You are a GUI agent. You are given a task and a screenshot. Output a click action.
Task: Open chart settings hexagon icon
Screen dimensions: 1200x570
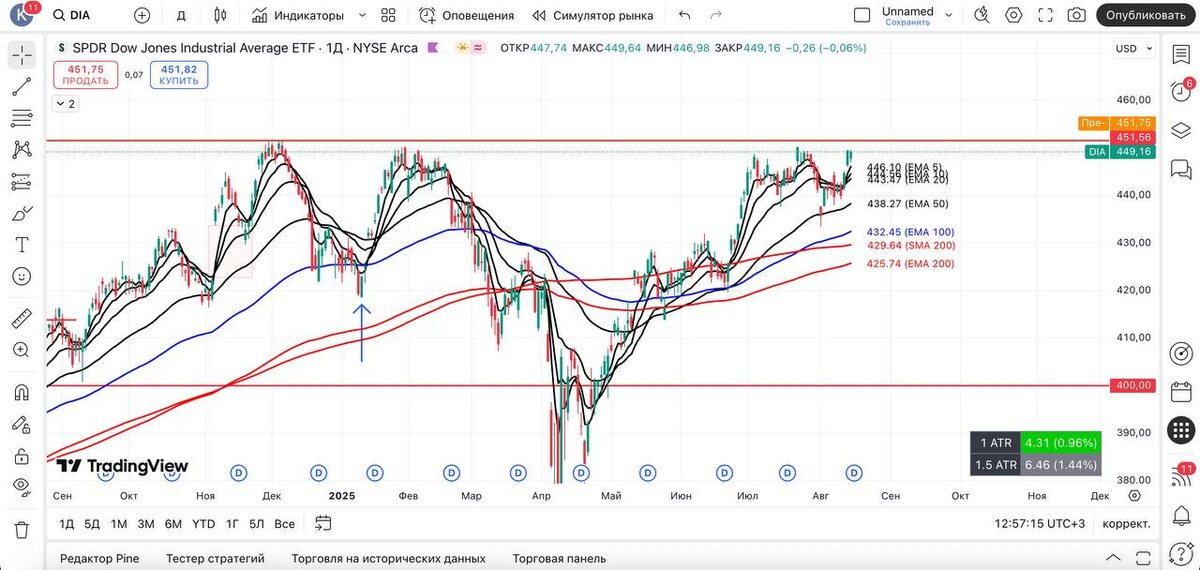coord(1014,15)
